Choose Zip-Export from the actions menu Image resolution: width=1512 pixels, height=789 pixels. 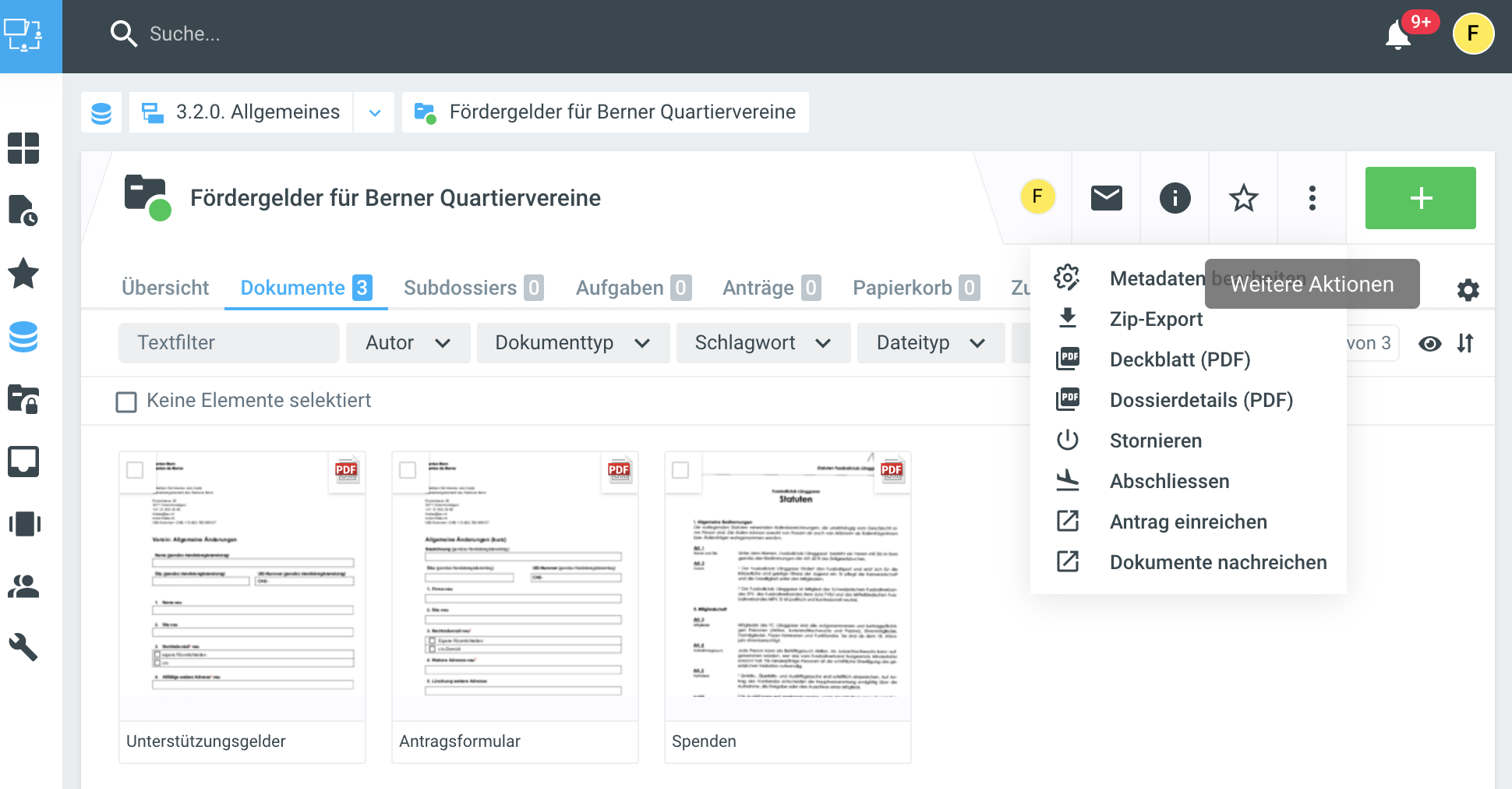pos(1156,319)
